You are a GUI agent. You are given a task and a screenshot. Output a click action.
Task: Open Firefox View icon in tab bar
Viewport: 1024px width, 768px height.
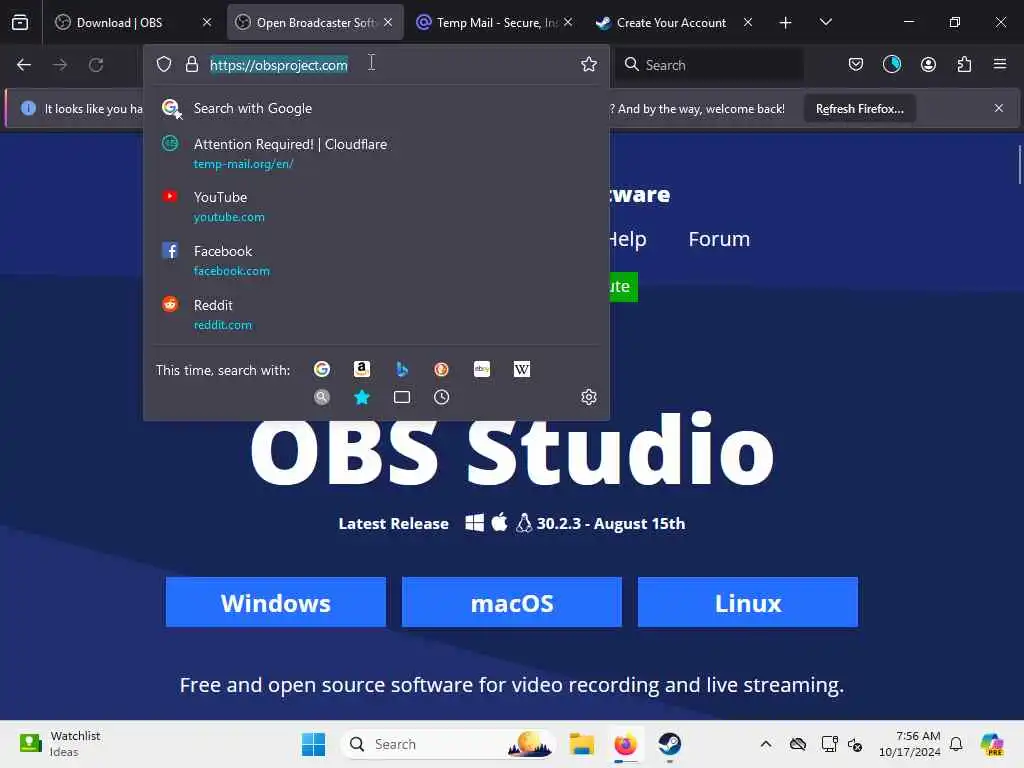coord(20,22)
